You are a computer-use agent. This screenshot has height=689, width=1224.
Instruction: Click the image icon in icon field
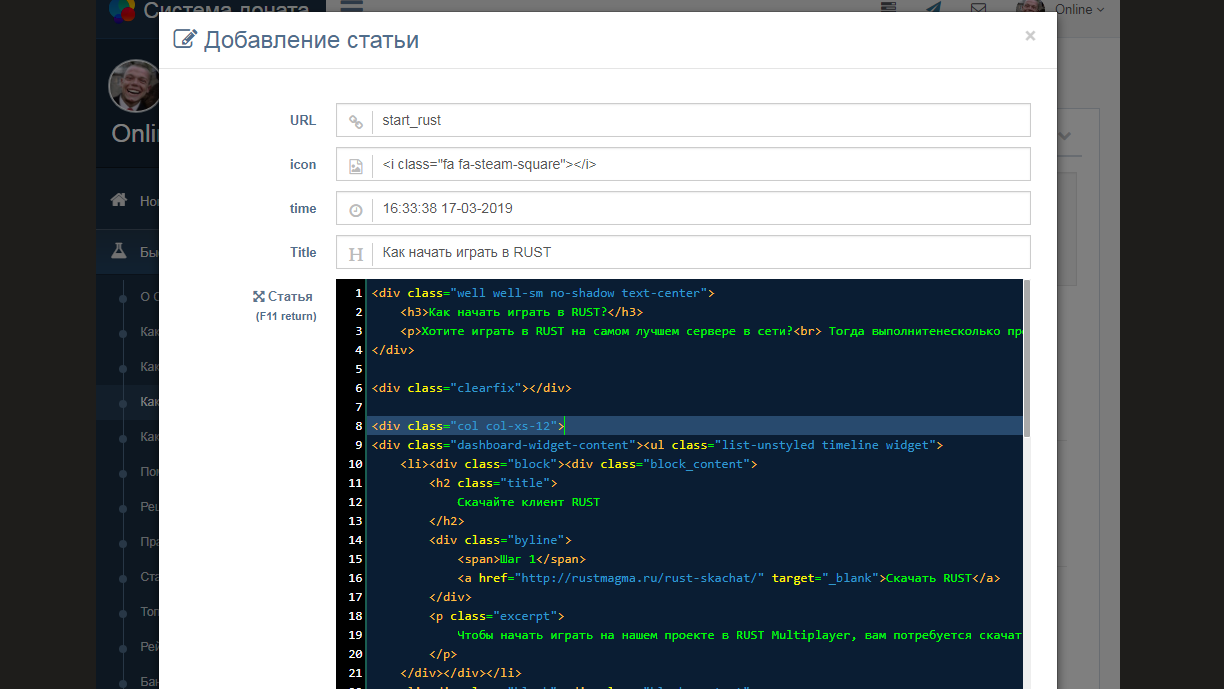pyautogui.click(x=355, y=165)
